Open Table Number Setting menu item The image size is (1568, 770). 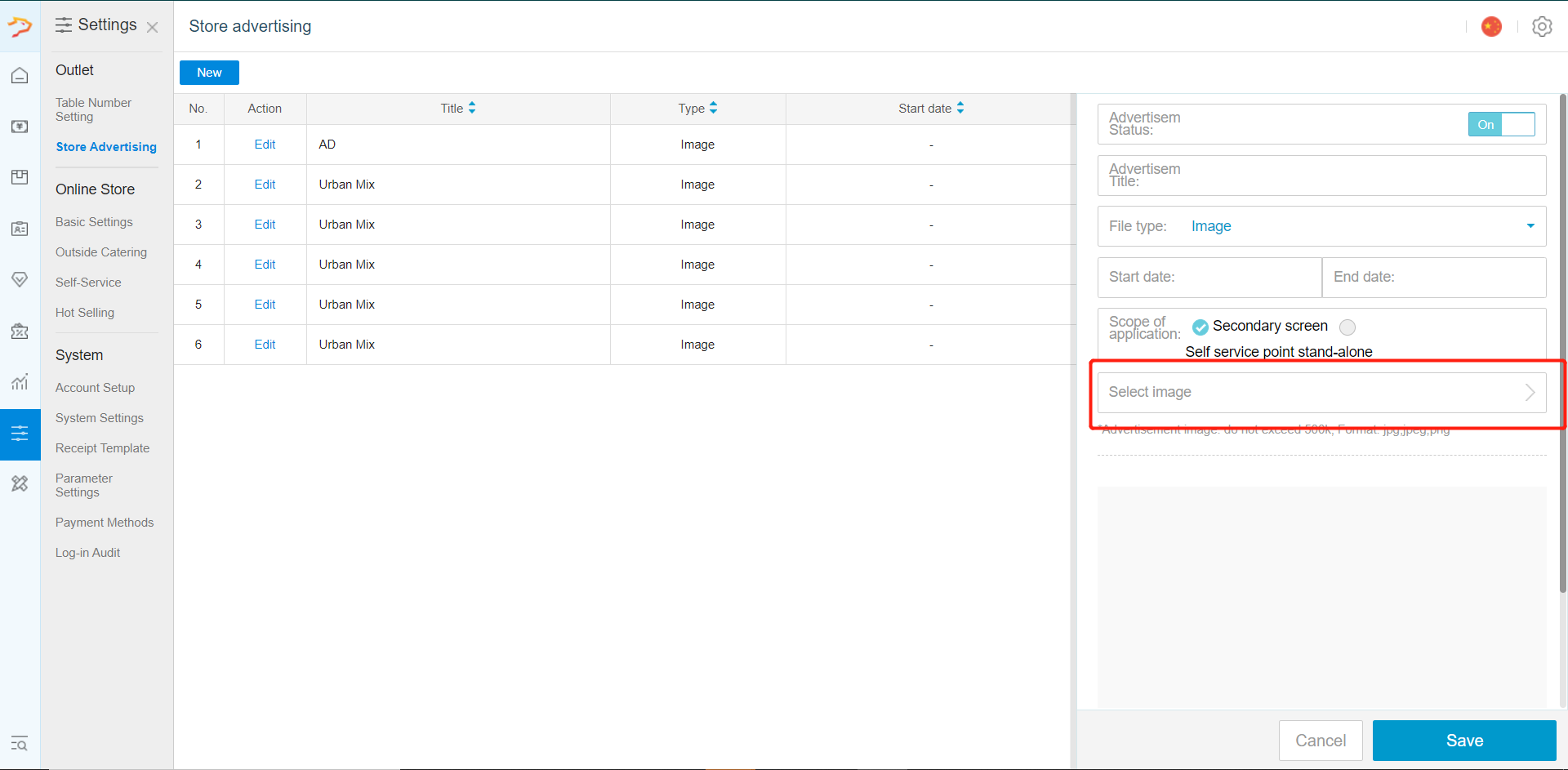(x=93, y=109)
